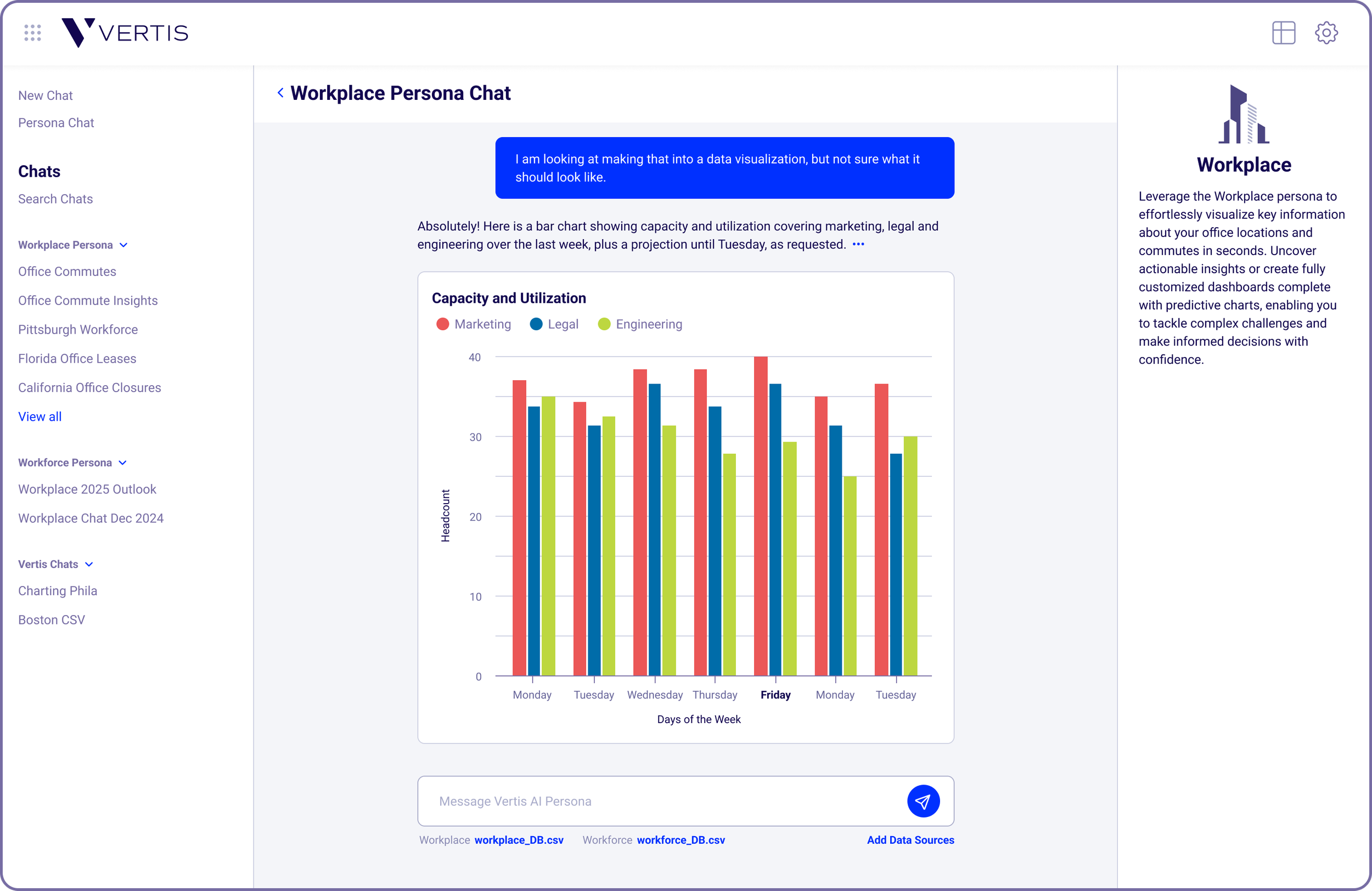Click the back arrow beside Workplace Persona Chat

(x=280, y=93)
